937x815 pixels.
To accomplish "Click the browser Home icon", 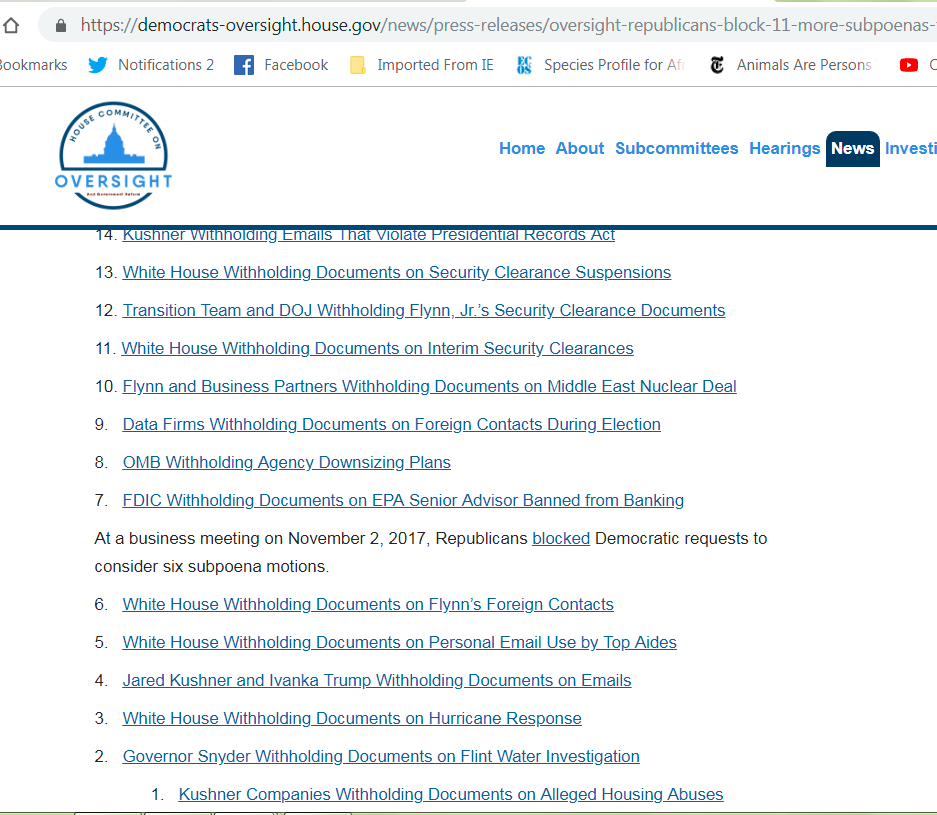I will coord(11,25).
